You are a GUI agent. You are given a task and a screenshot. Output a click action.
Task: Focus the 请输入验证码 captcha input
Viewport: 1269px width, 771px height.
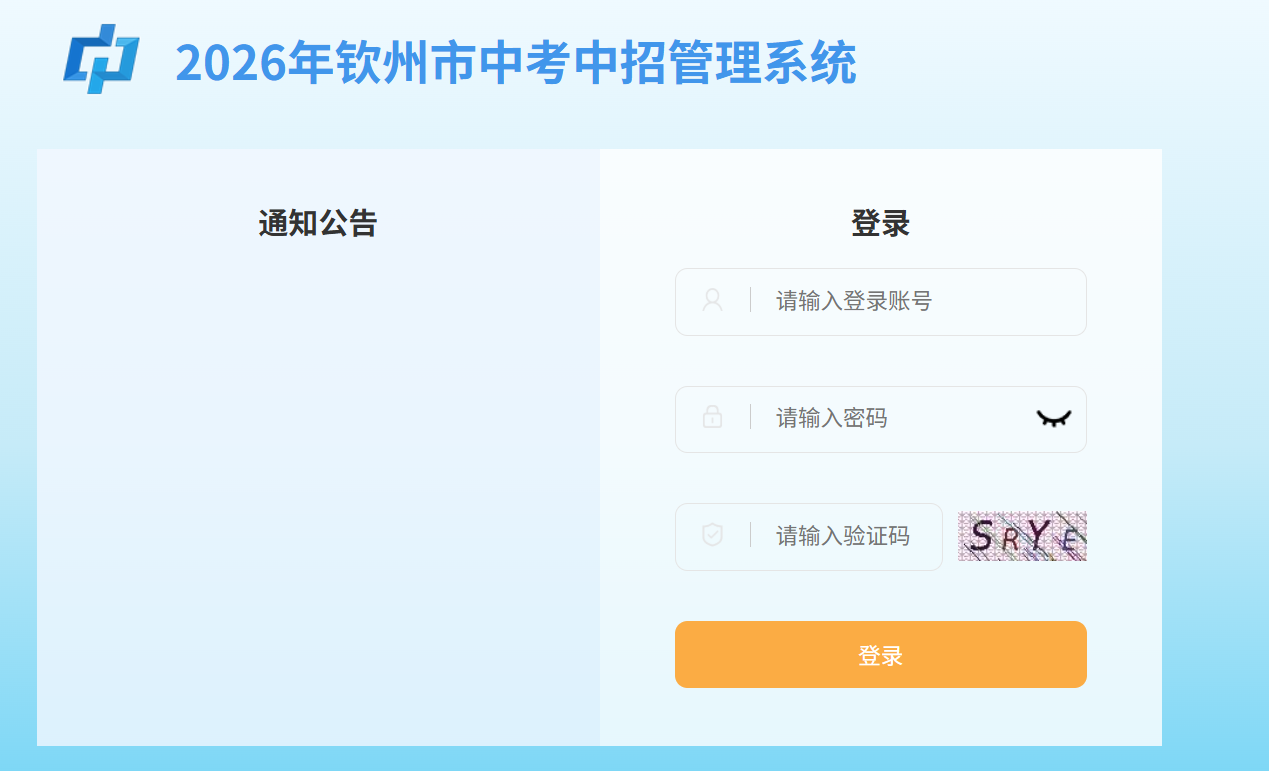coord(809,537)
